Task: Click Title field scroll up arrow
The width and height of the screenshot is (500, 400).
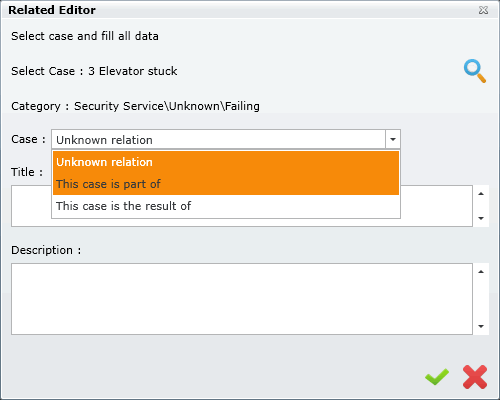Action: click(x=481, y=194)
